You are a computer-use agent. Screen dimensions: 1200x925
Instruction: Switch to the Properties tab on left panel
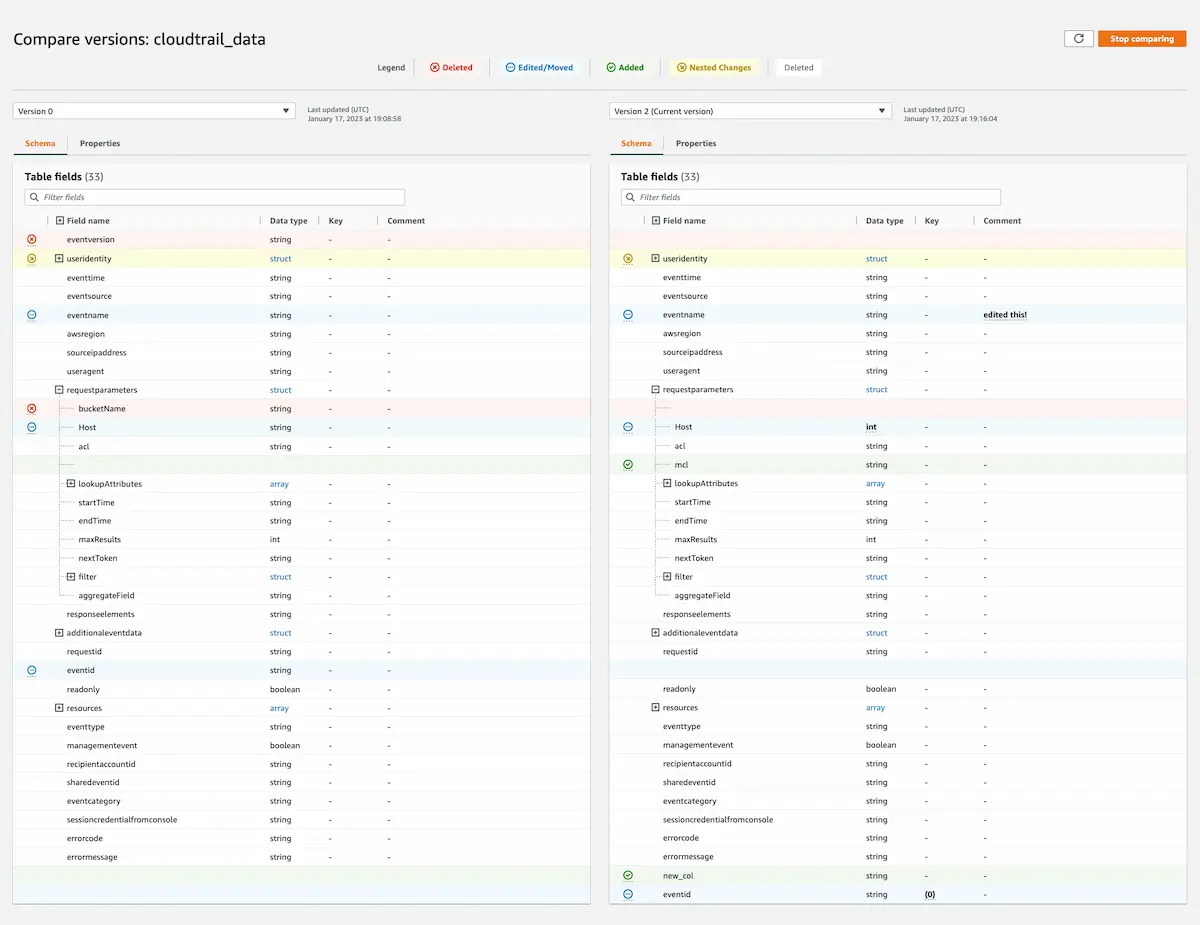[x=99, y=143]
